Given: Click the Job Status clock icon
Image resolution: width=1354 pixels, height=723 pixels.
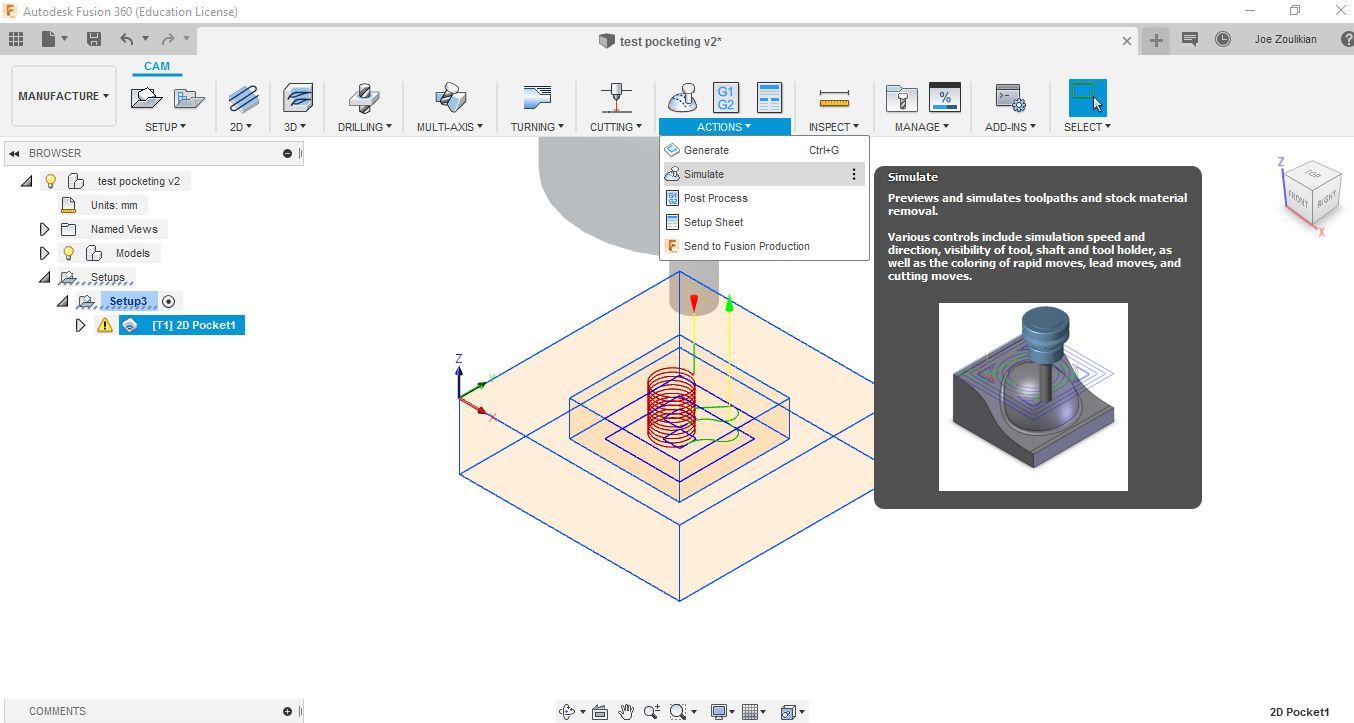Looking at the screenshot, I should click(x=1223, y=39).
